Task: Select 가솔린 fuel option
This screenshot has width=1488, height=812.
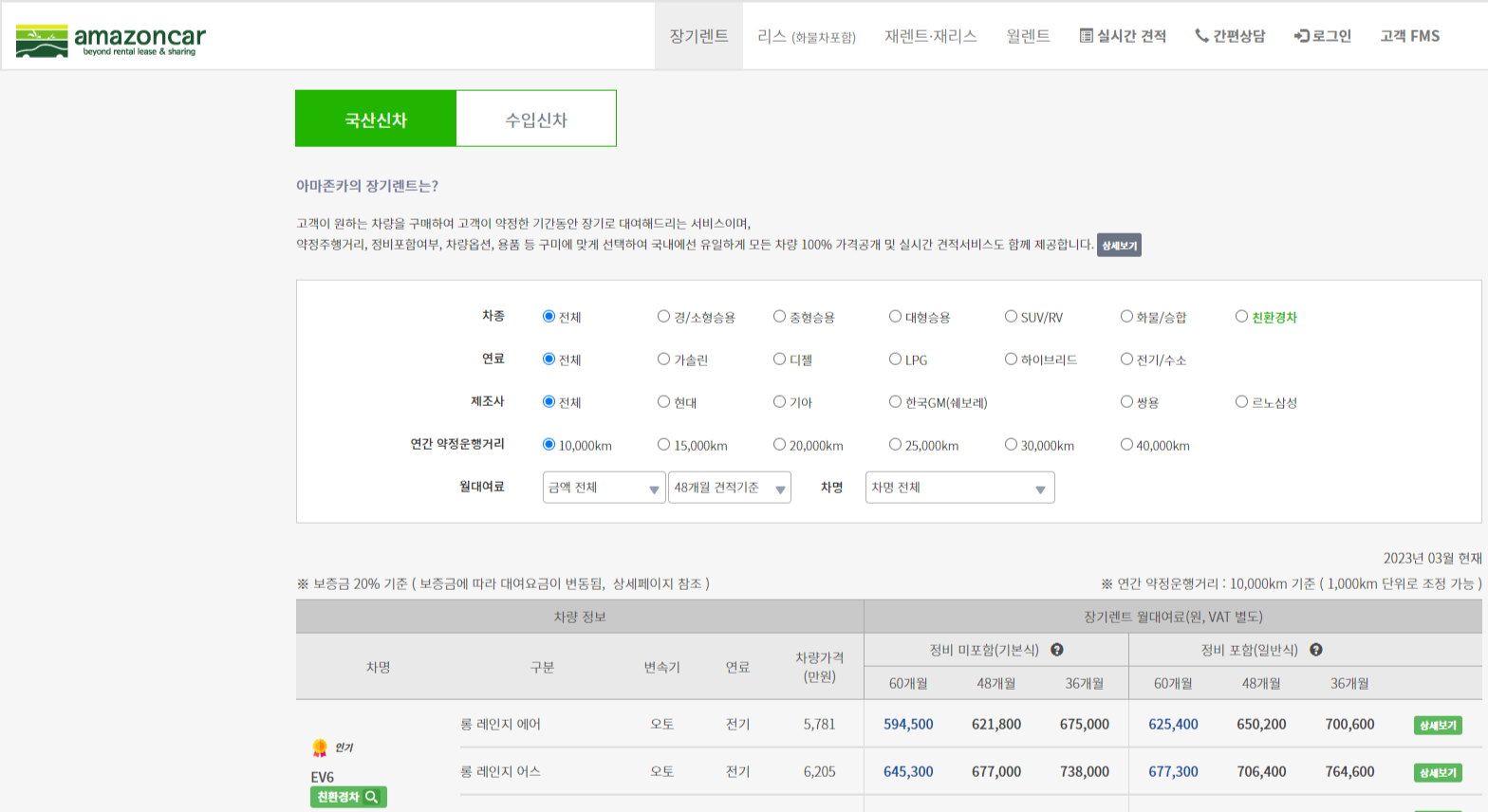Action: (663, 359)
